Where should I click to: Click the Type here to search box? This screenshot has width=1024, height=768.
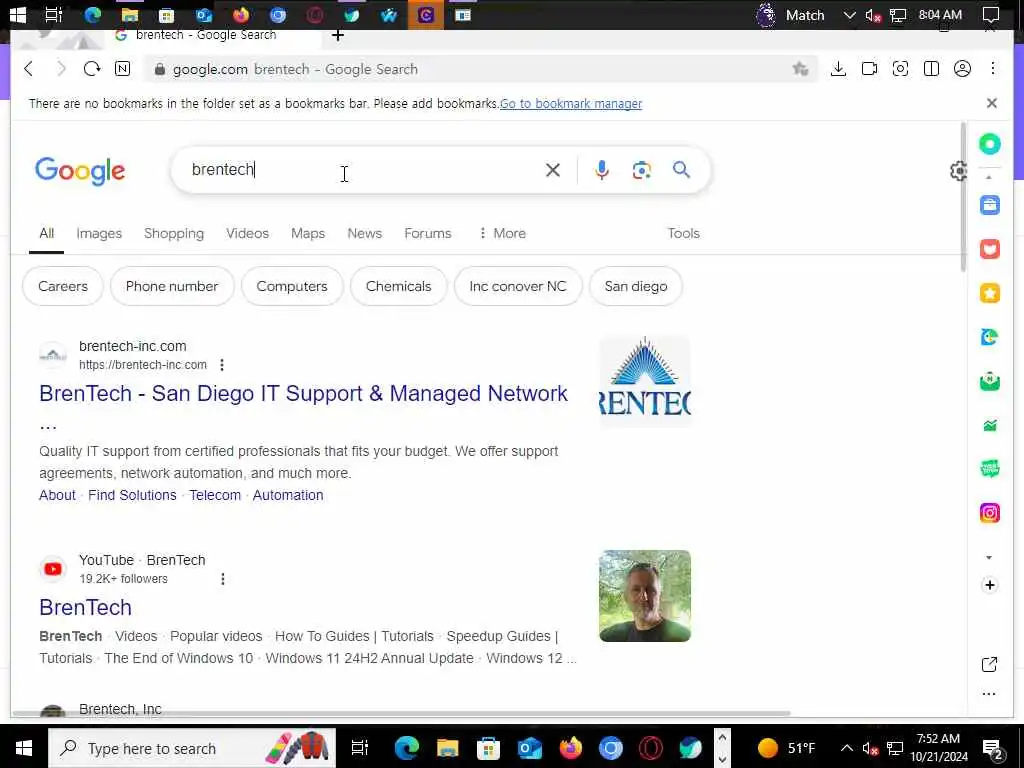pos(192,748)
